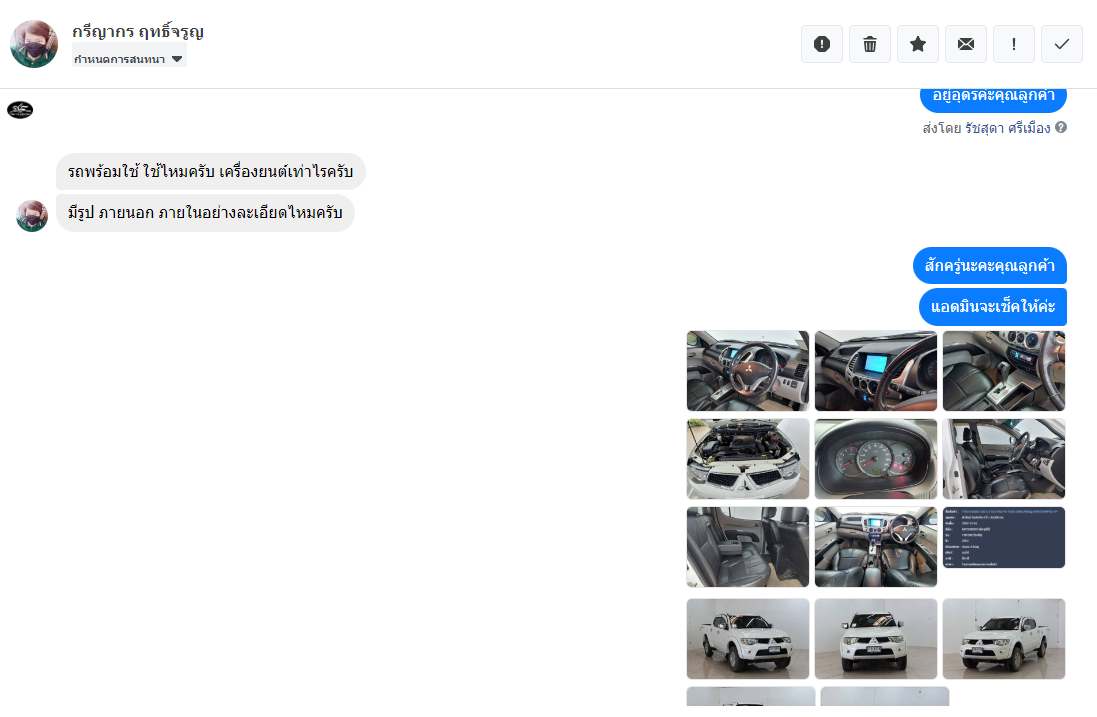Select message รถพร้อมใช้ ใช้ไหมครับ
Viewport: 1097px width, 717px height.
pyautogui.click(x=211, y=171)
